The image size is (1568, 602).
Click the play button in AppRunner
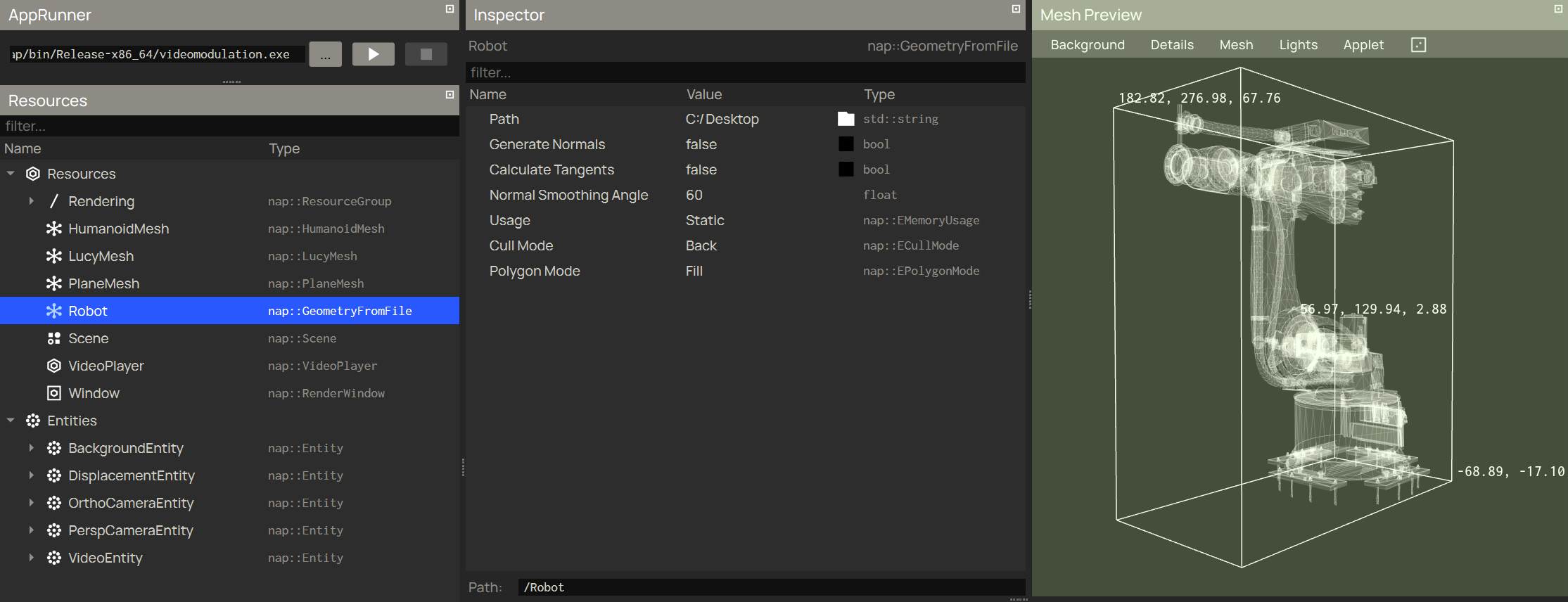coord(373,54)
